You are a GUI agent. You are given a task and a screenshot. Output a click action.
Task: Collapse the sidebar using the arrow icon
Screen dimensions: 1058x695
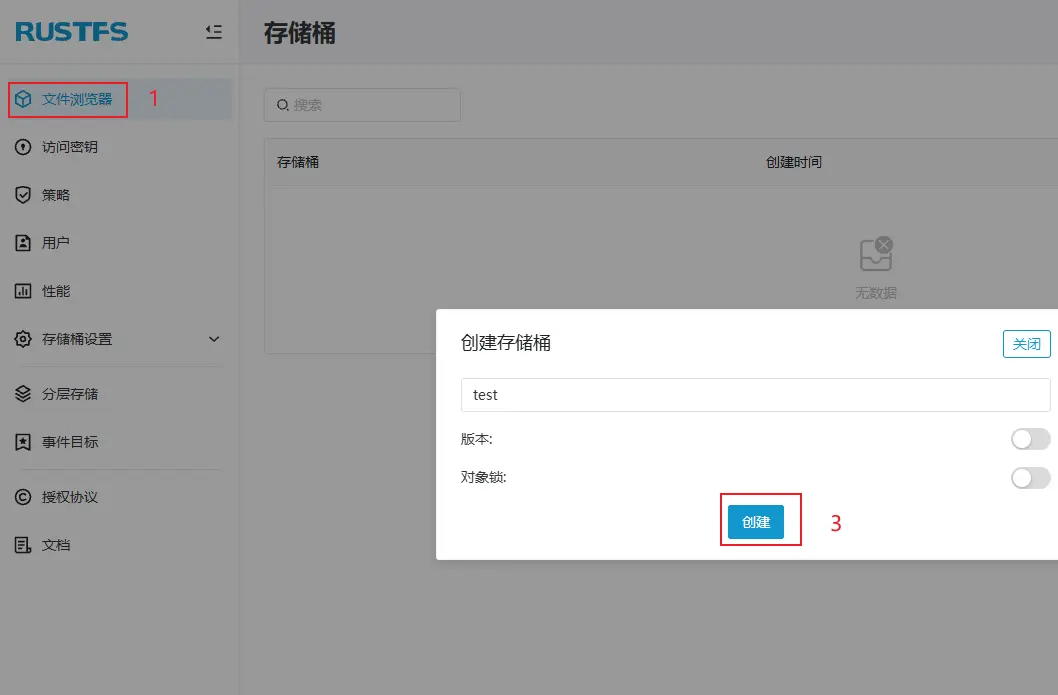click(213, 31)
